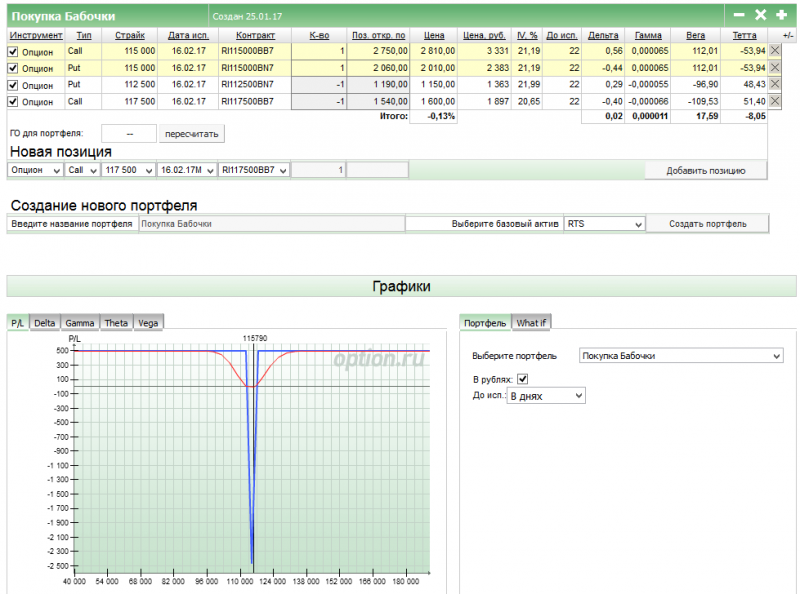The image size is (800, 594).
Task: Remove the 115 000 Put position row
Action: 775,67
